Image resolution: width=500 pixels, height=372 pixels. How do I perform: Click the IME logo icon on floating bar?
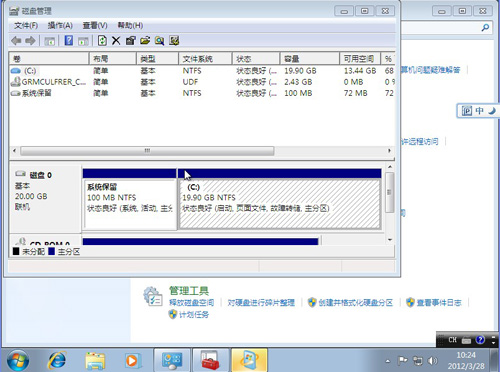coord(467,111)
